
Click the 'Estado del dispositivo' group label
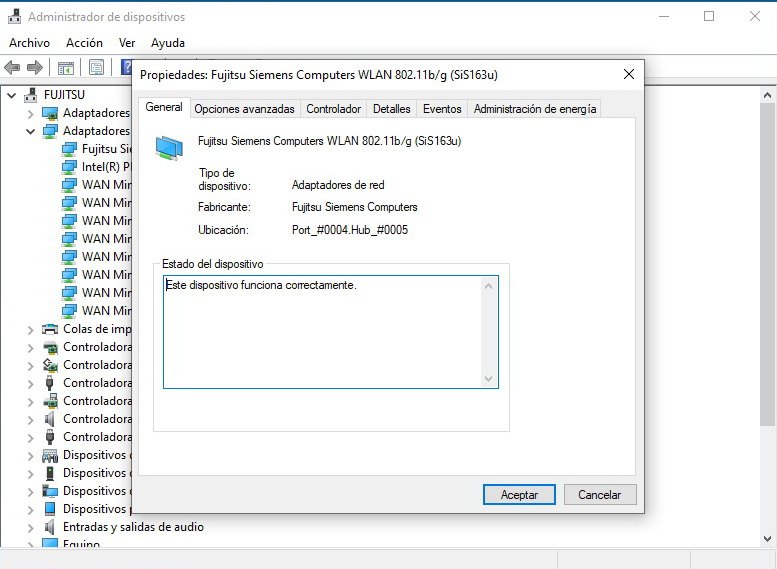pyautogui.click(x=213, y=264)
